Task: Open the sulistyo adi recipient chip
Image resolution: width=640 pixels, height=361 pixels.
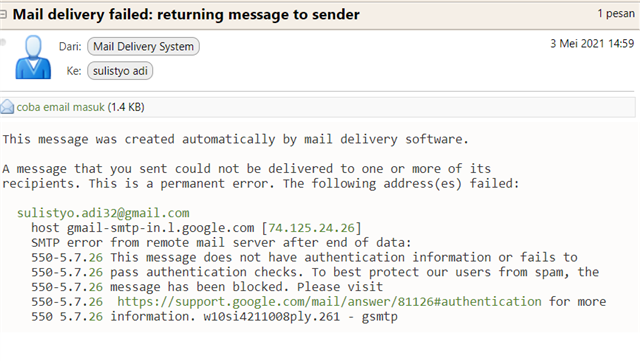Action: pos(120,71)
